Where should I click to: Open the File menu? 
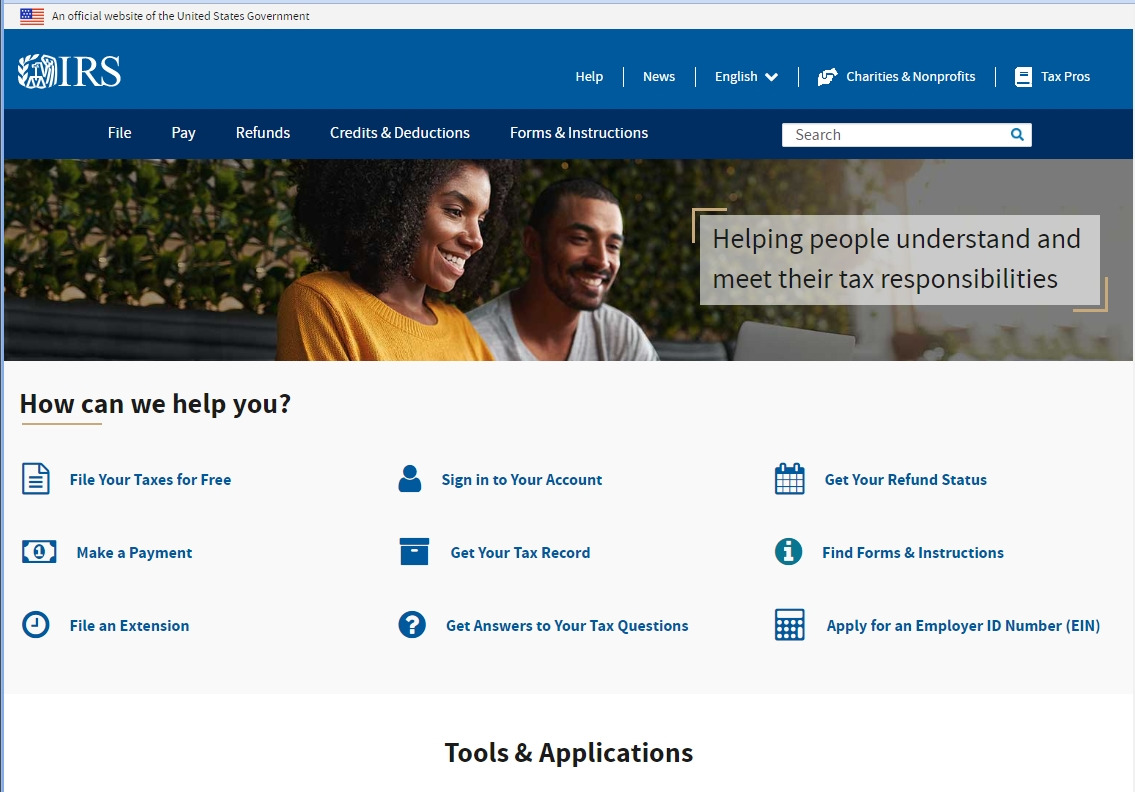click(x=119, y=133)
